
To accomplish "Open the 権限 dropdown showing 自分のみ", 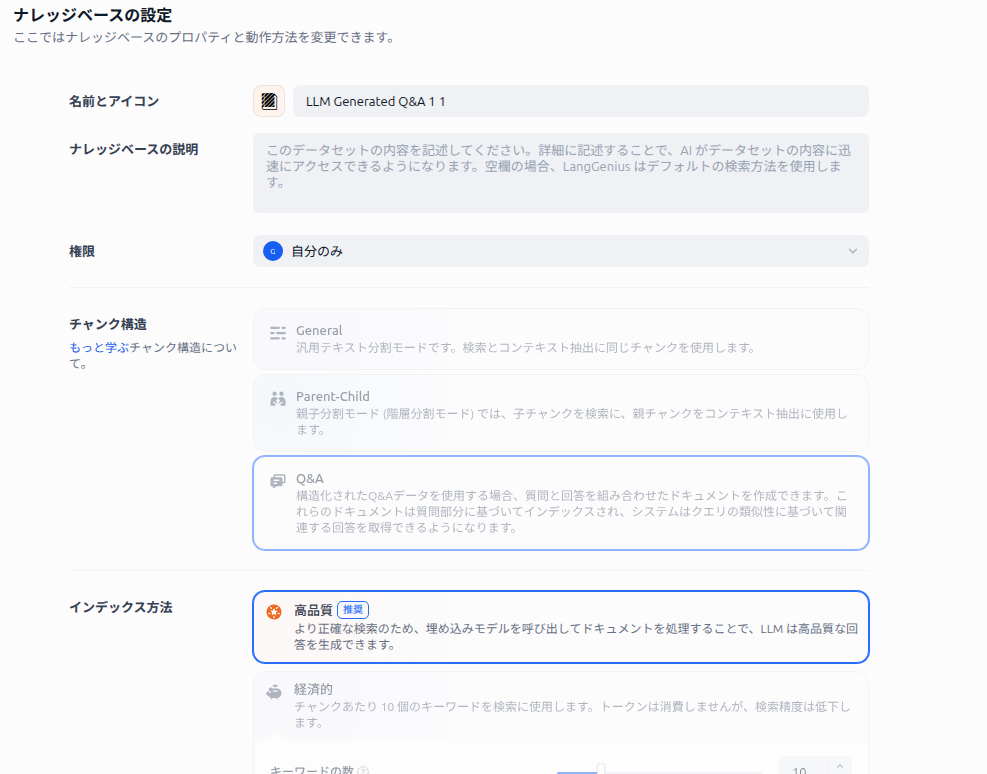I will tap(560, 251).
